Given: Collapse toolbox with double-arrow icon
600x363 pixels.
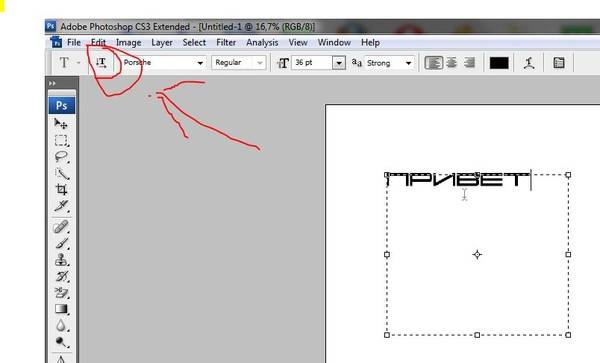Looking at the screenshot, I should (52, 83).
